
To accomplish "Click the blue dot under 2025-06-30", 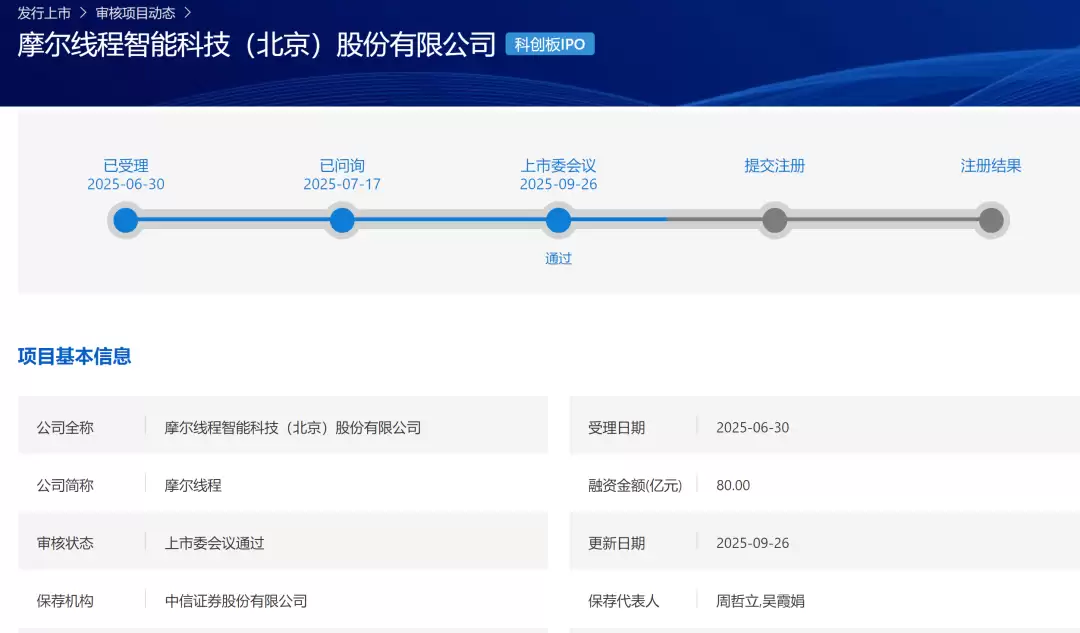I will (x=125, y=220).
